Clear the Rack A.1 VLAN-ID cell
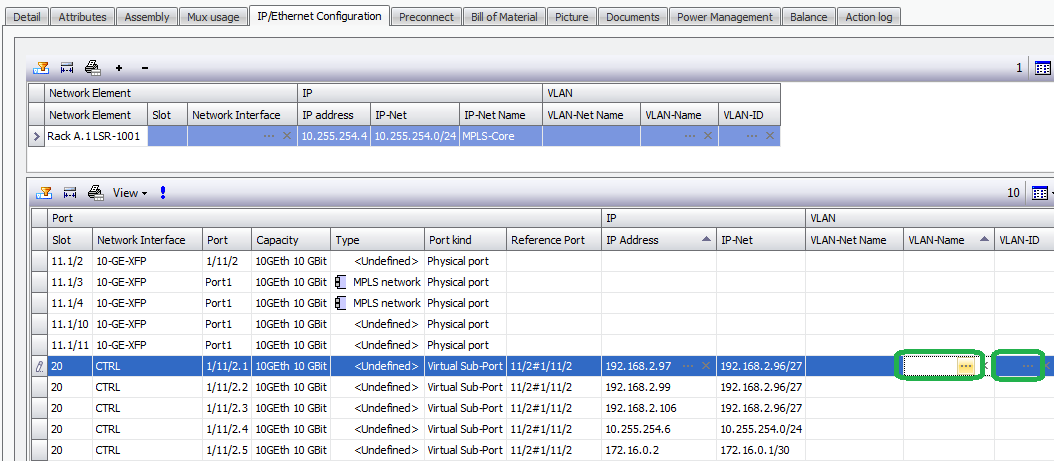1054x461 pixels. point(770,136)
